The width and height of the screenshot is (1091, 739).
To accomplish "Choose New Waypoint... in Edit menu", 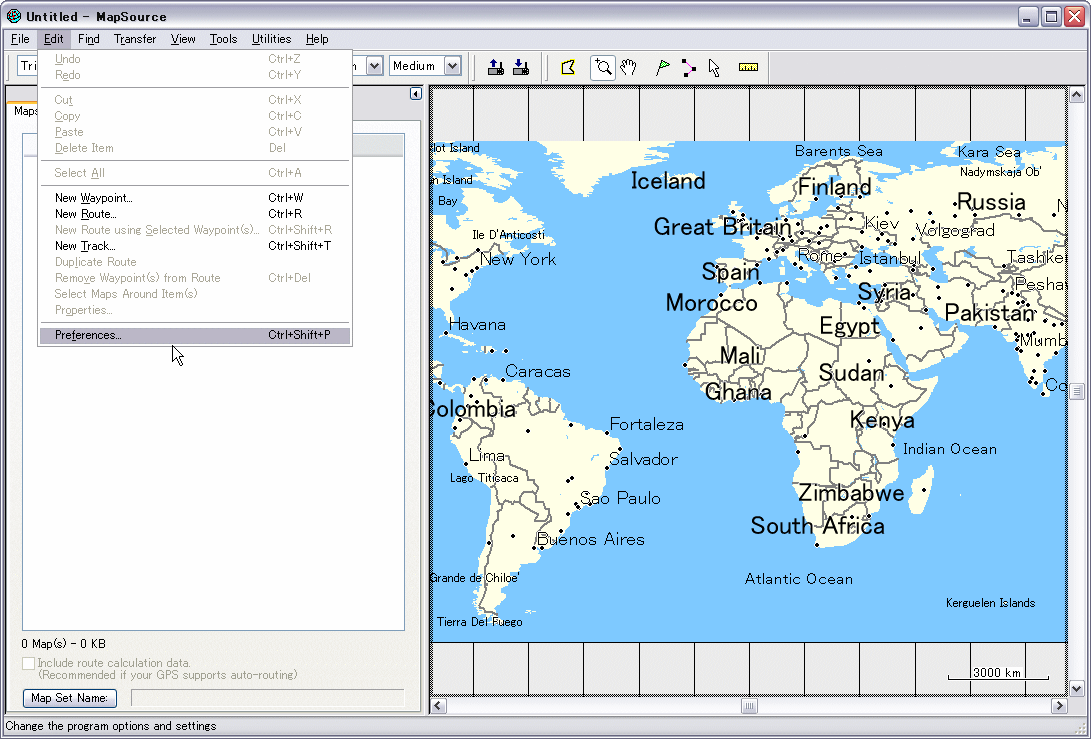I will 195,198.
